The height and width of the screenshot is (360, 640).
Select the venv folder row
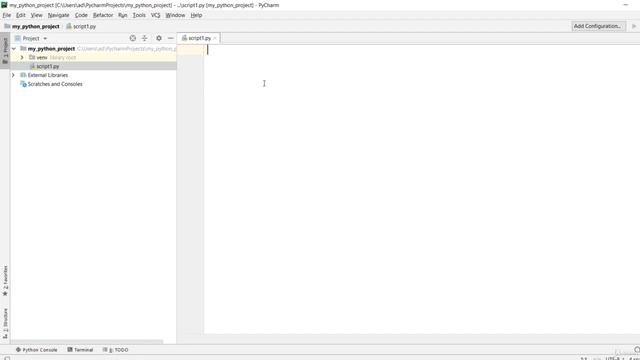(93, 58)
